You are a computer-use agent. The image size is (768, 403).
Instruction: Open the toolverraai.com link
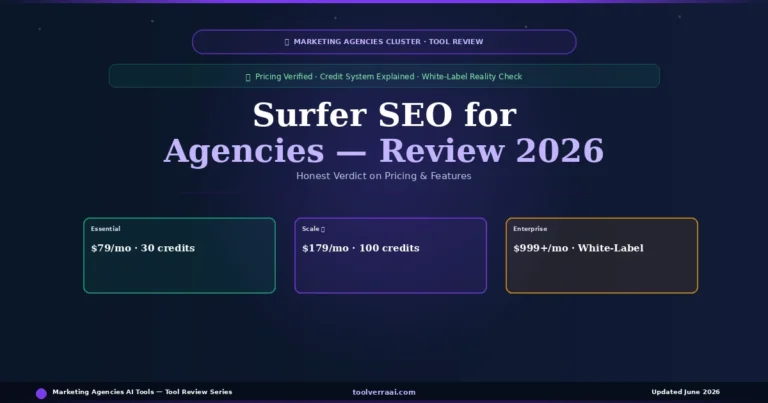[x=384, y=392]
